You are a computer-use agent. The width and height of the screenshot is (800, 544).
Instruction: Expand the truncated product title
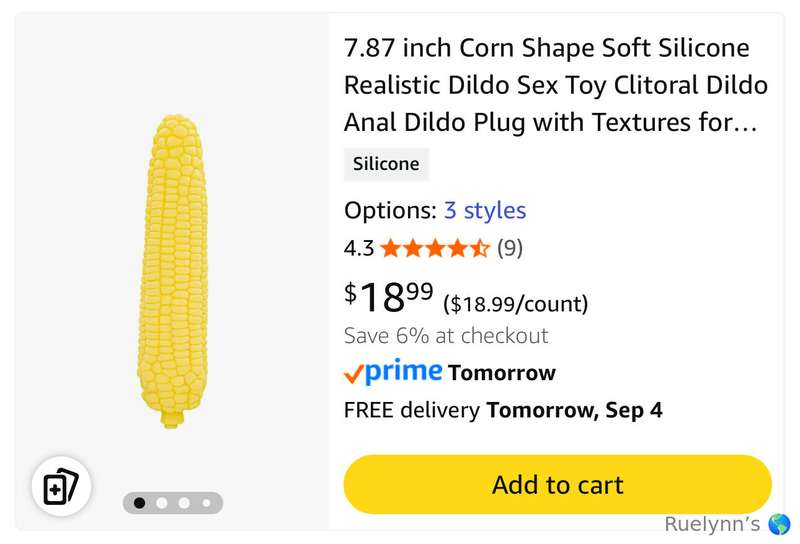coord(556,85)
